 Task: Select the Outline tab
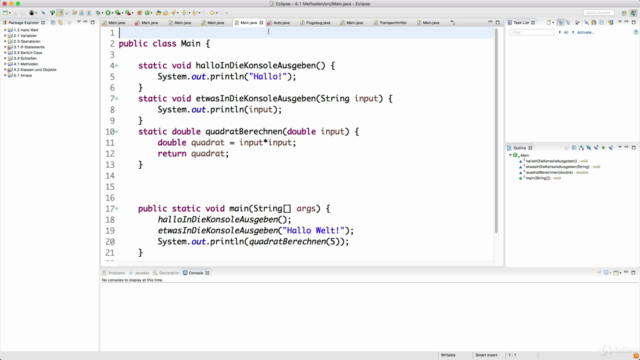pos(520,148)
